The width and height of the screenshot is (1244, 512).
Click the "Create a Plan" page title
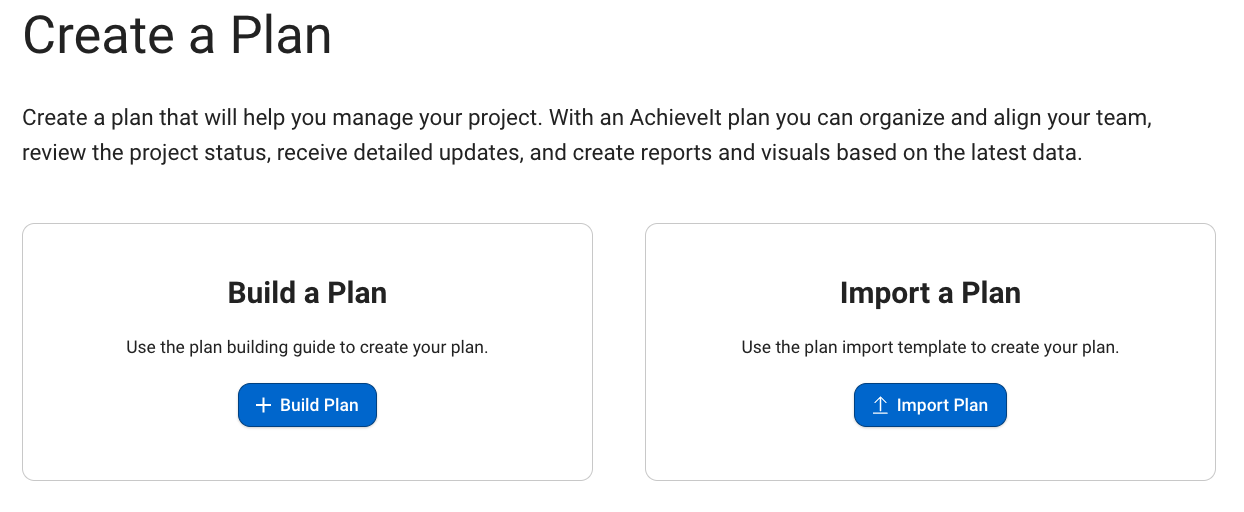[177, 36]
